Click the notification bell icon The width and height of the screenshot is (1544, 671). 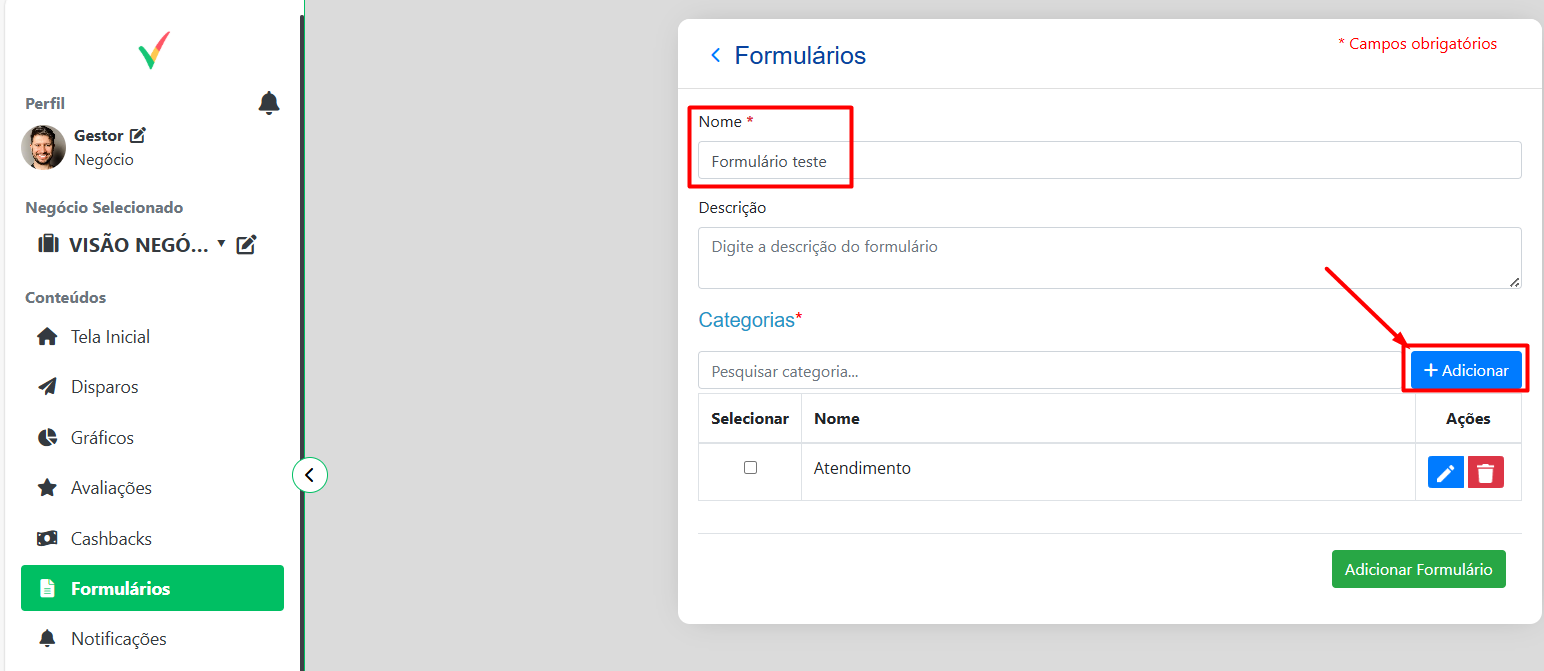pyautogui.click(x=269, y=103)
